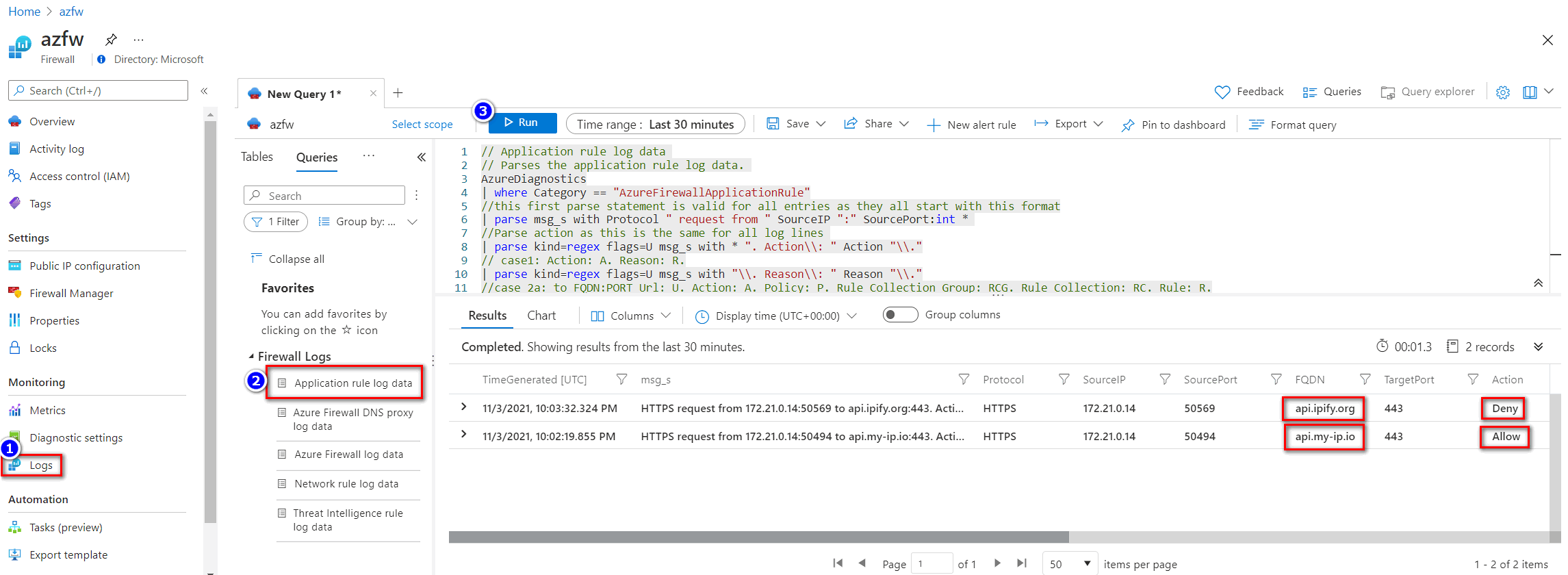Change the items per page dropdown

tap(1070, 563)
